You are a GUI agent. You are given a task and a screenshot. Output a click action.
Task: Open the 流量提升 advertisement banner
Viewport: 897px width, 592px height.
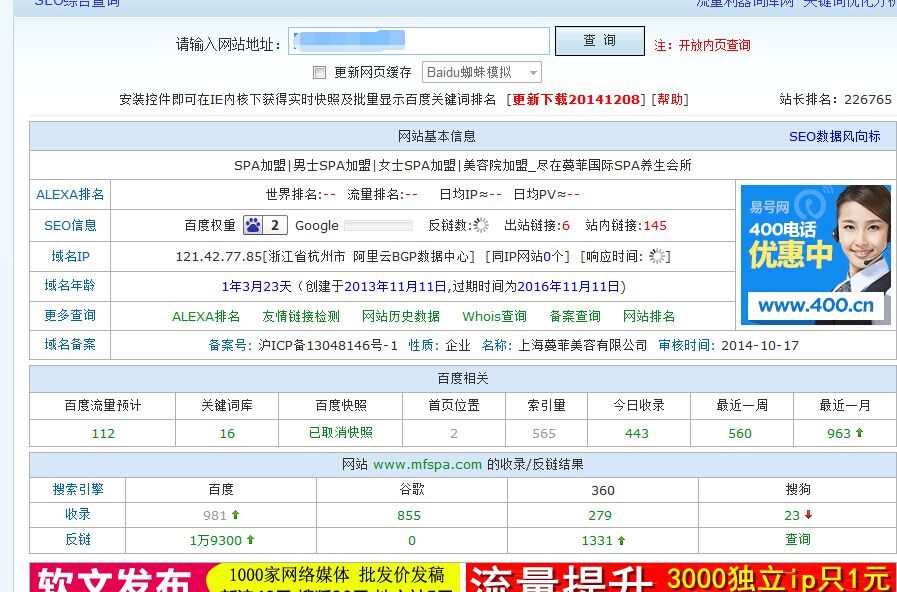(x=681, y=577)
